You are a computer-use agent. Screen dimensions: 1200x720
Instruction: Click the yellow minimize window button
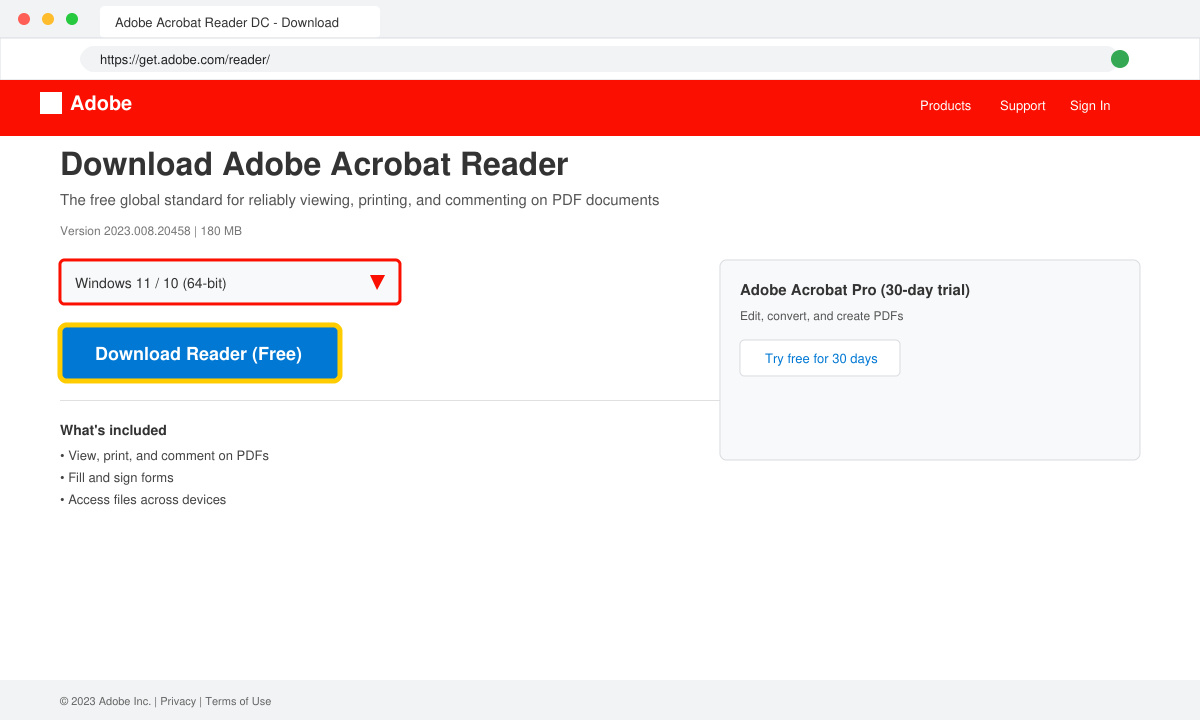point(48,19)
